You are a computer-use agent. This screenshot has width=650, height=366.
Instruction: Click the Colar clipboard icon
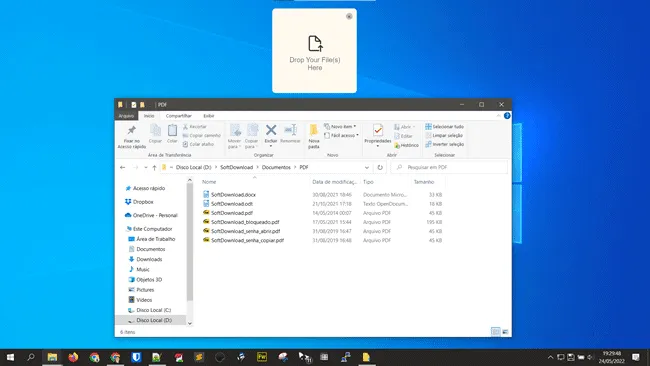pyautogui.click(x=172, y=131)
